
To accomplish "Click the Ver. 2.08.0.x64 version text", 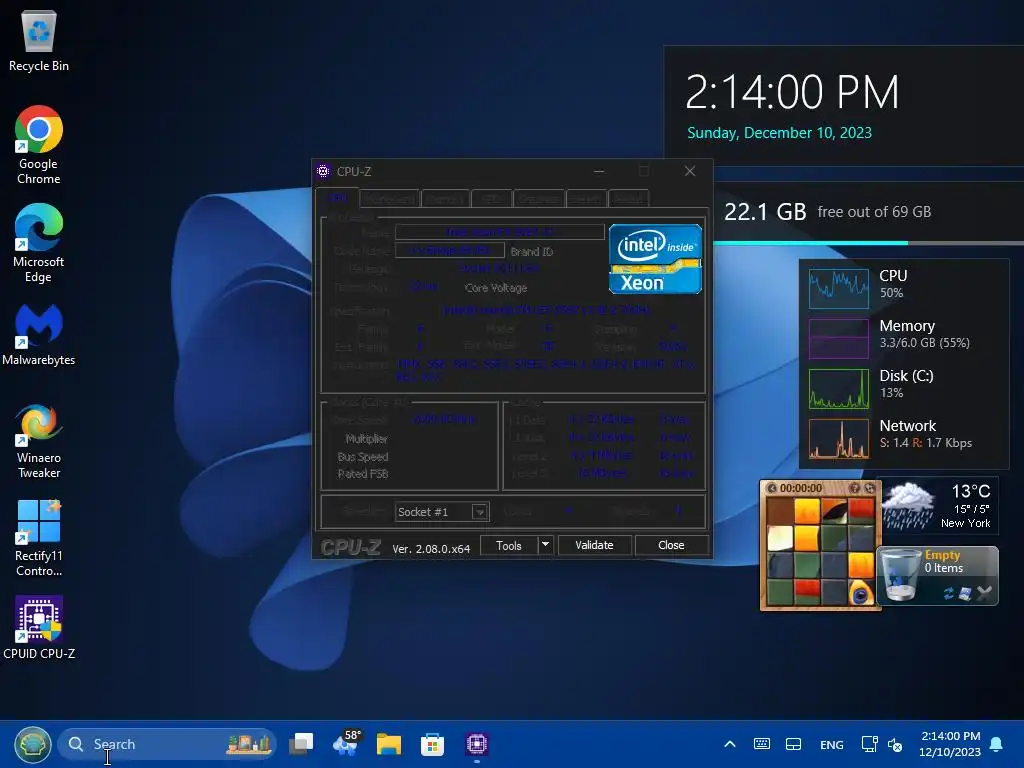I will point(431,549).
